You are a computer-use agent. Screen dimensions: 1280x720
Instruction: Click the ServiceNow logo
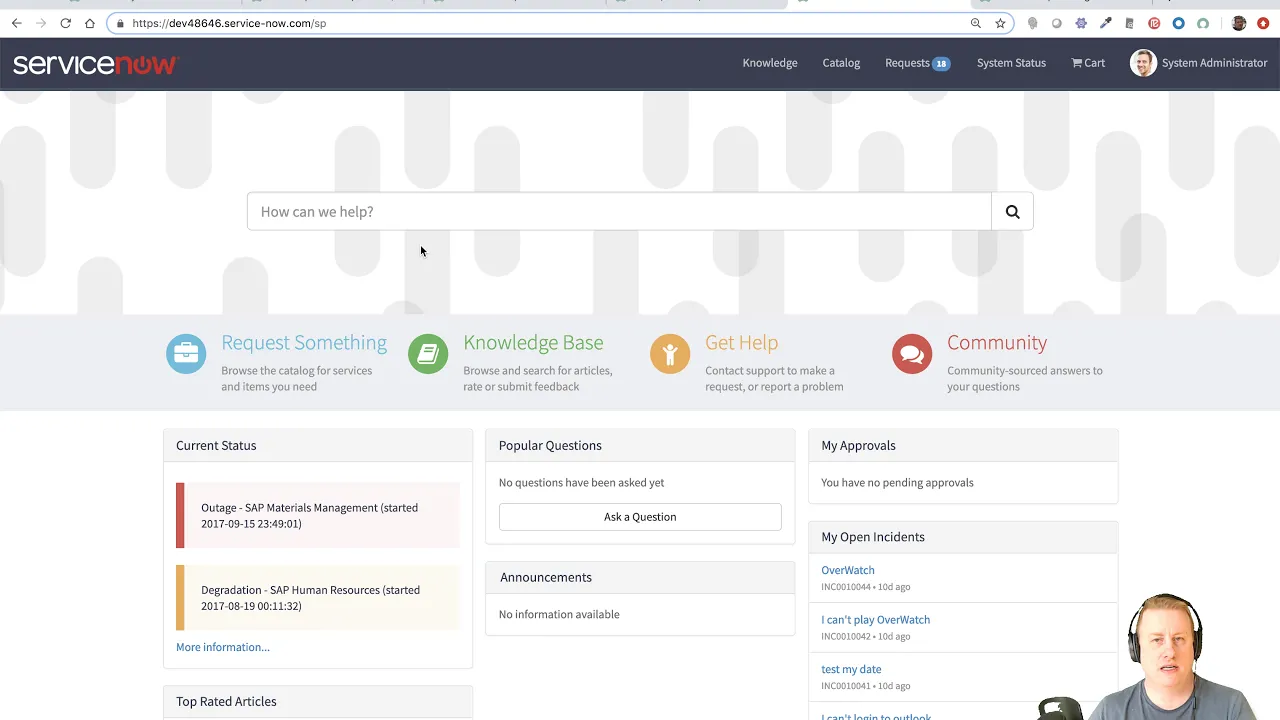(95, 62)
